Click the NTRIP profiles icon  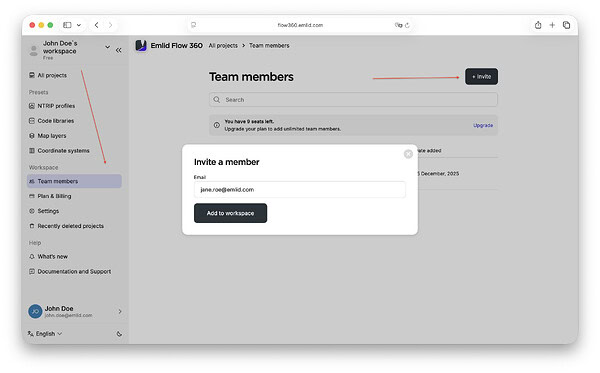(x=32, y=106)
